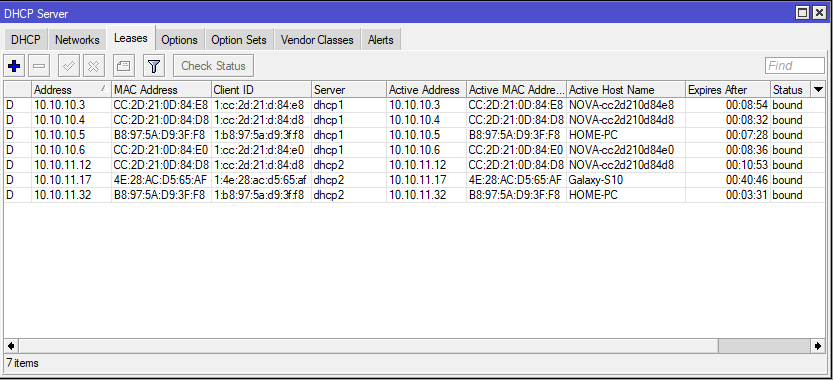Sort by the Active Host Name column header
The image size is (833, 380).
[x=626, y=89]
